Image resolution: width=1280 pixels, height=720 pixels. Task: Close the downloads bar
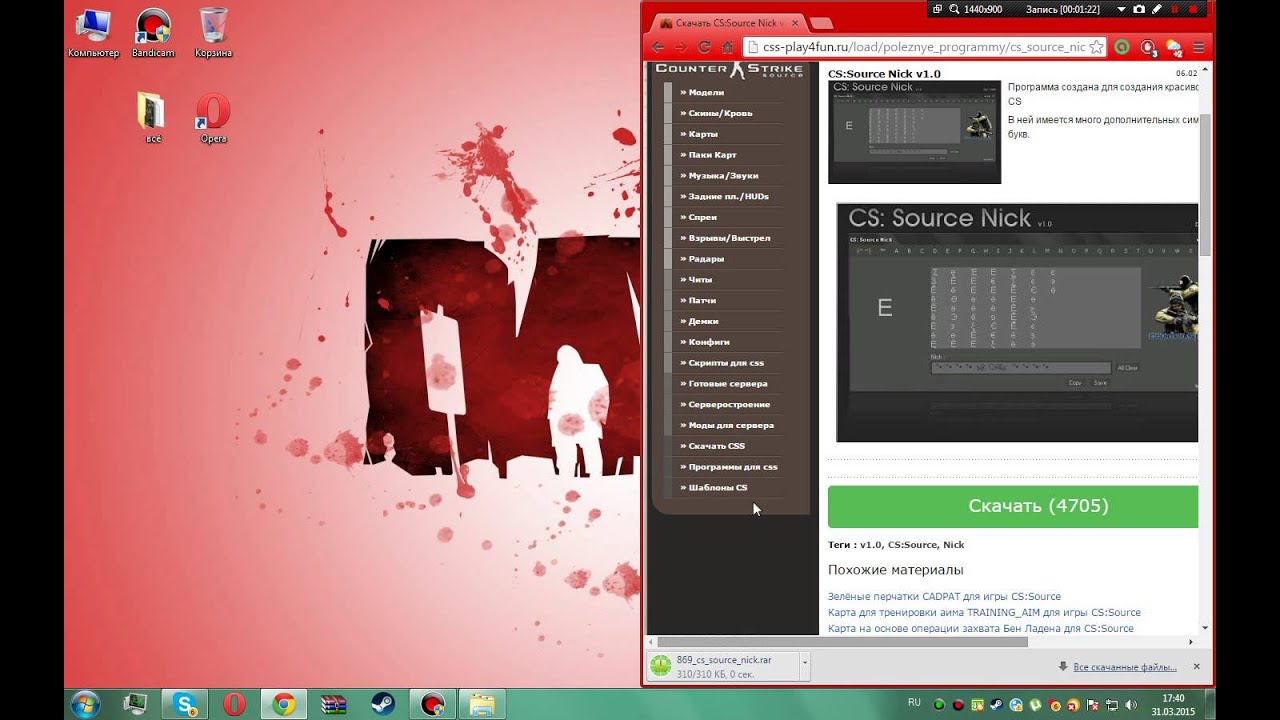(1196, 666)
